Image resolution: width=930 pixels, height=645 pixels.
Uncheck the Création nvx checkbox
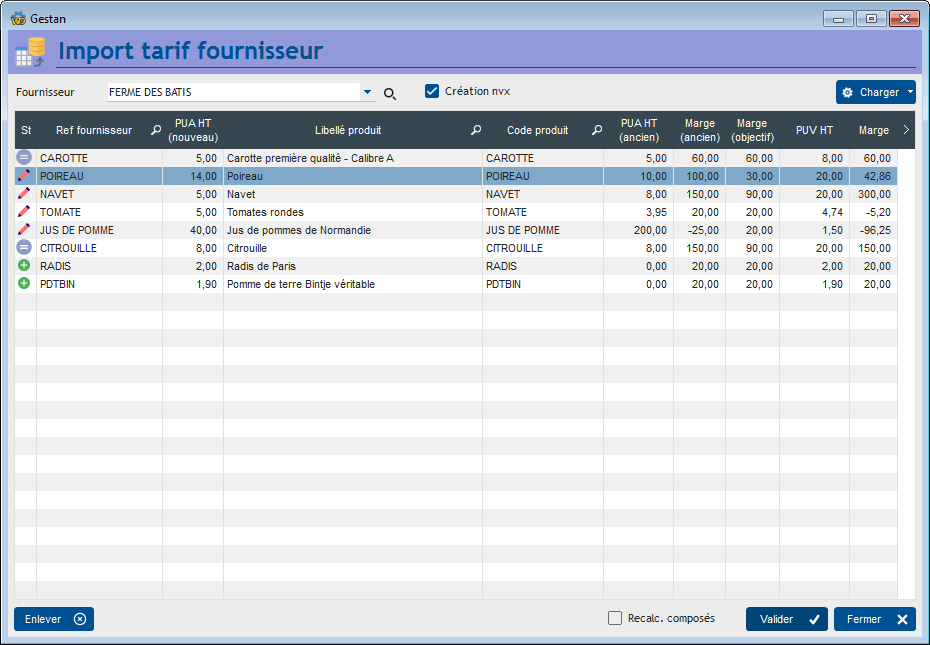coord(432,91)
